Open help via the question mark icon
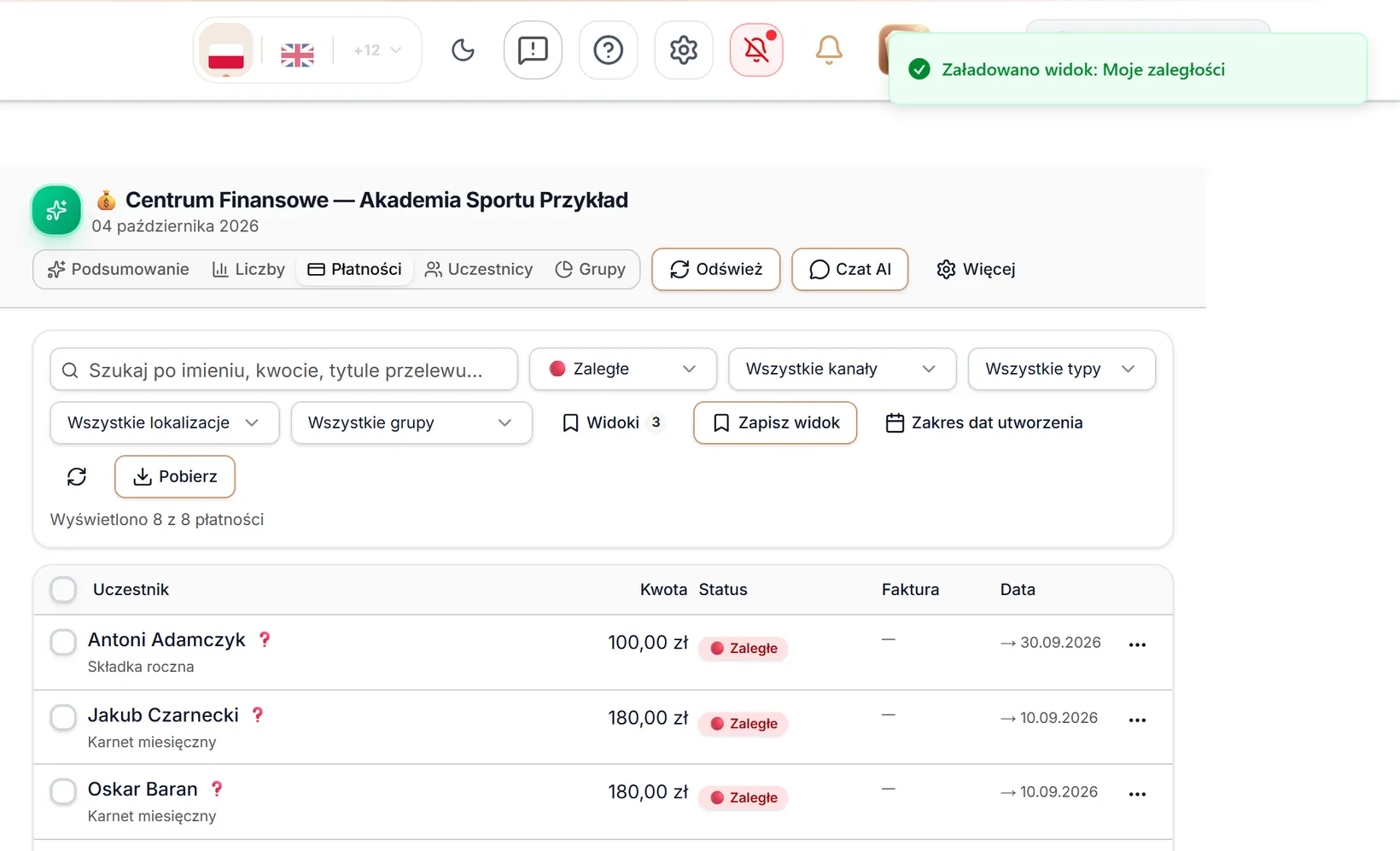 click(x=608, y=50)
